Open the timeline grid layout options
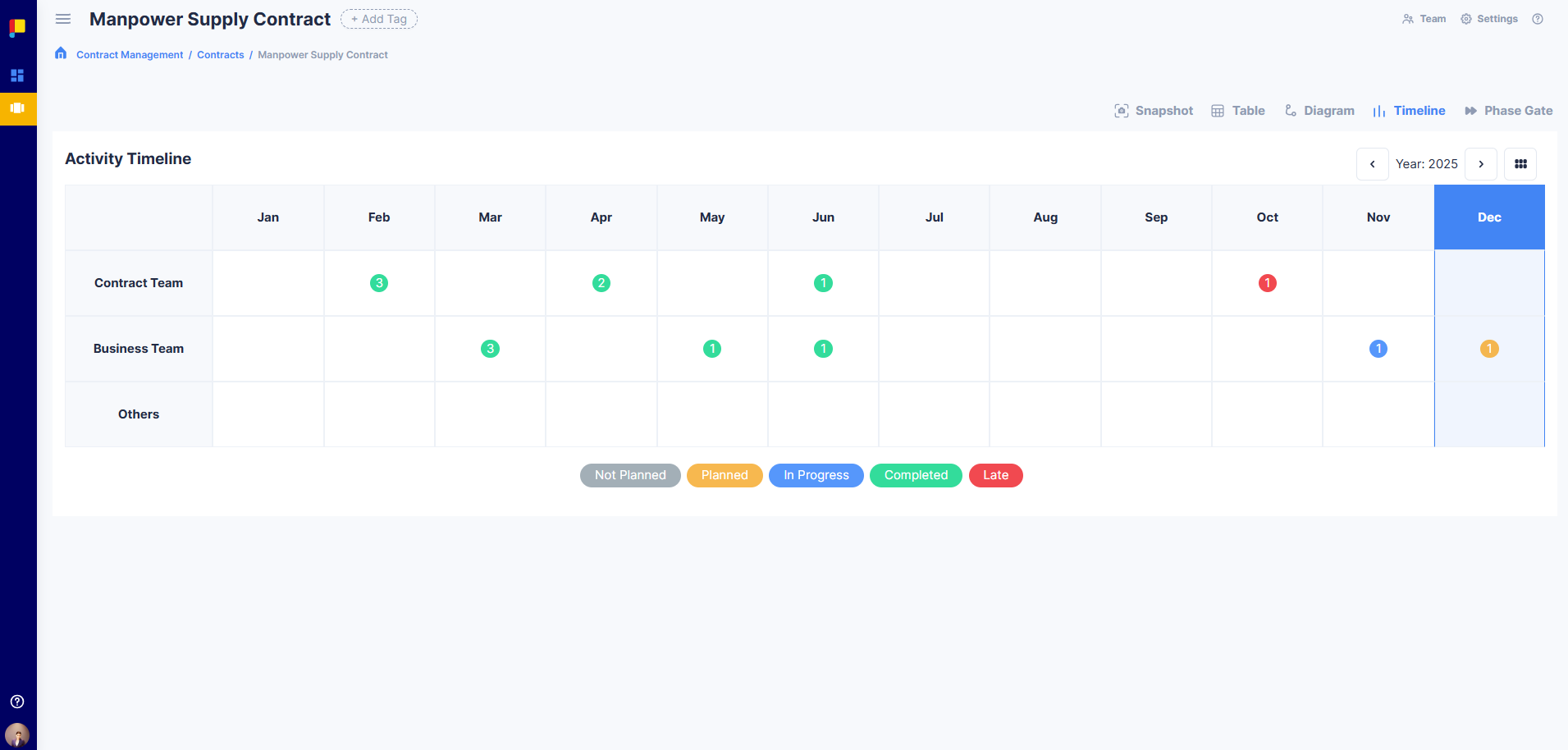The height and width of the screenshot is (750, 1568). click(1520, 164)
